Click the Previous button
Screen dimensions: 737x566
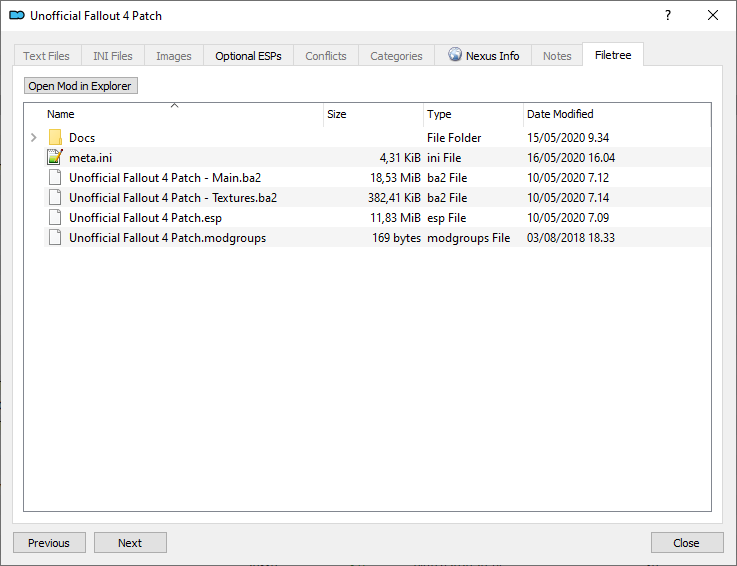point(49,543)
